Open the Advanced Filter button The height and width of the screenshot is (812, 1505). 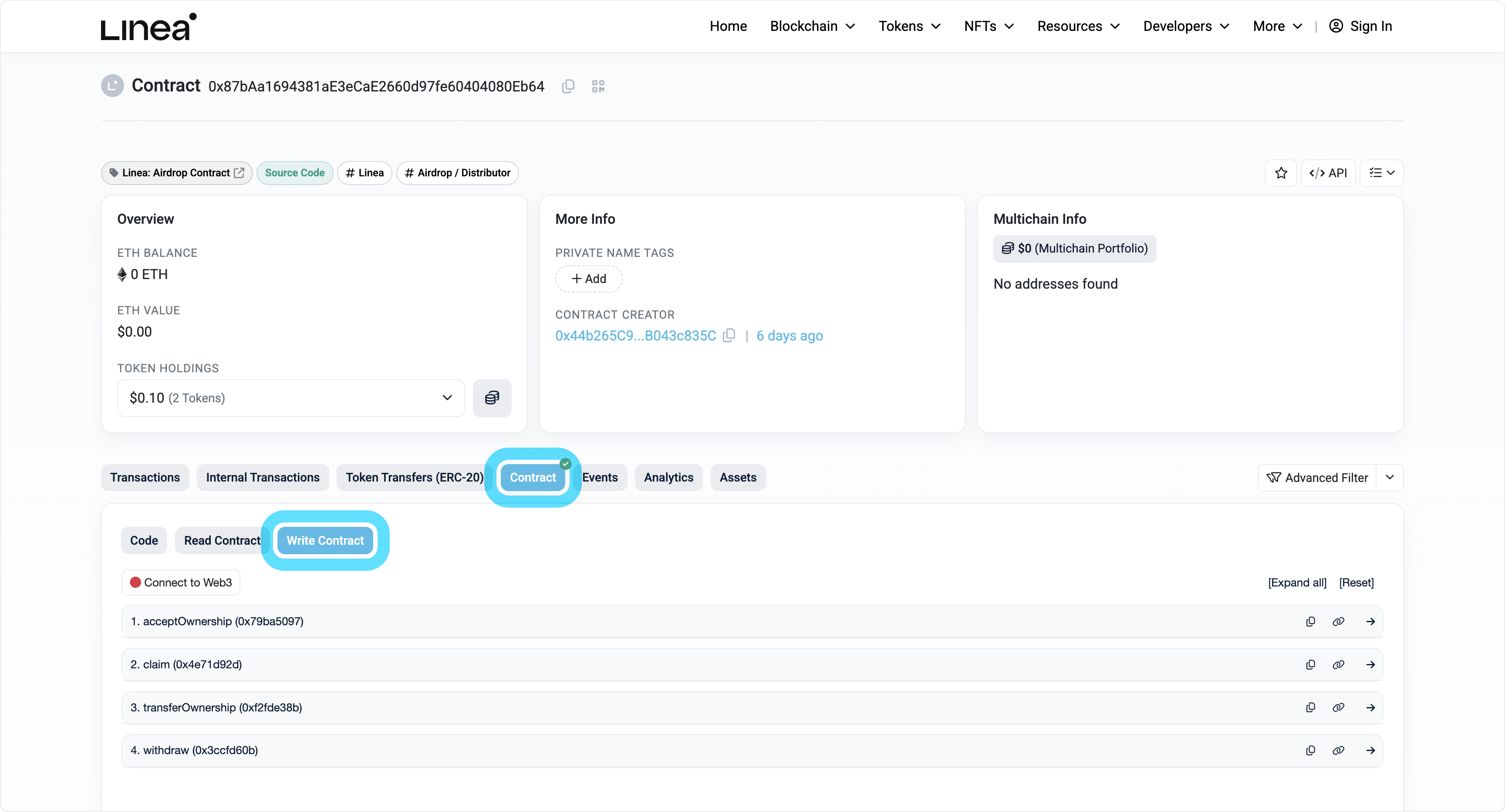(1317, 477)
